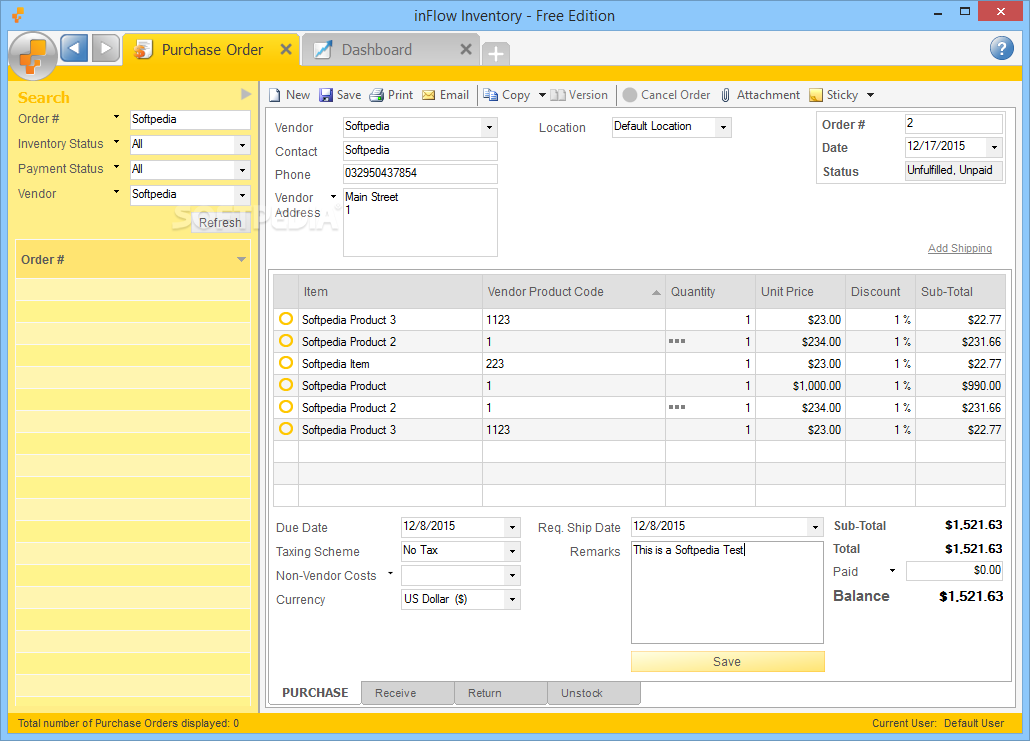Sort the Order # list header
The height and width of the screenshot is (741, 1030).
[133, 259]
